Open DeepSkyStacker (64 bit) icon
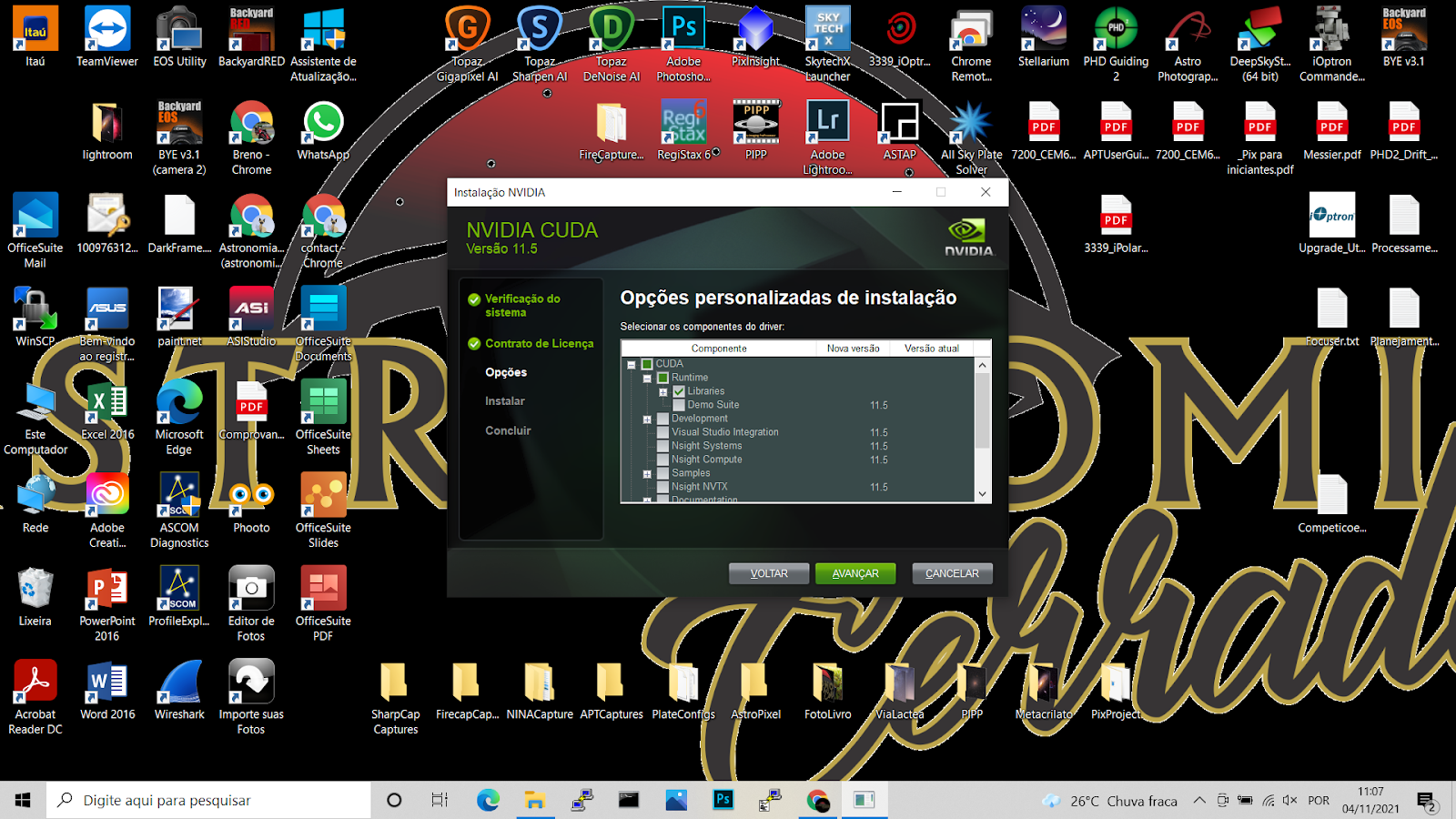Viewport: 1456px width, 819px height. click(x=1260, y=44)
